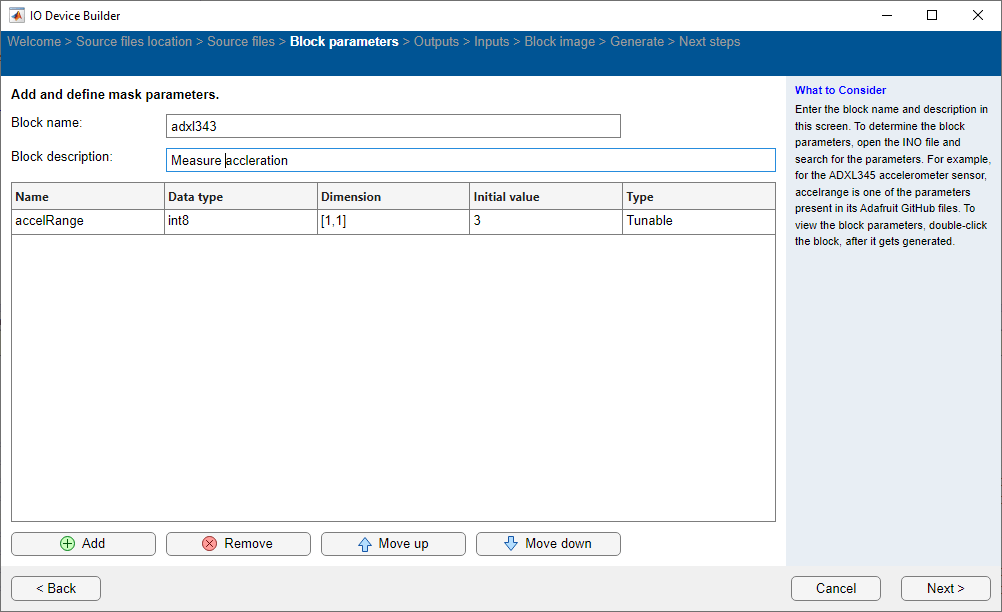Click the green plus Add icon
The width and height of the screenshot is (1002, 612).
click(x=68, y=544)
